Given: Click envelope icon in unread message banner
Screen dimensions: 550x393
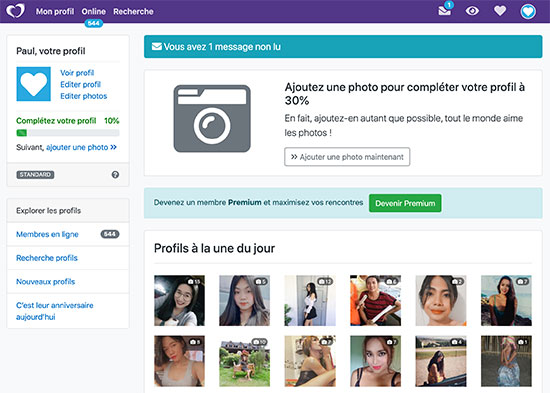Looking at the screenshot, I should (x=157, y=46).
